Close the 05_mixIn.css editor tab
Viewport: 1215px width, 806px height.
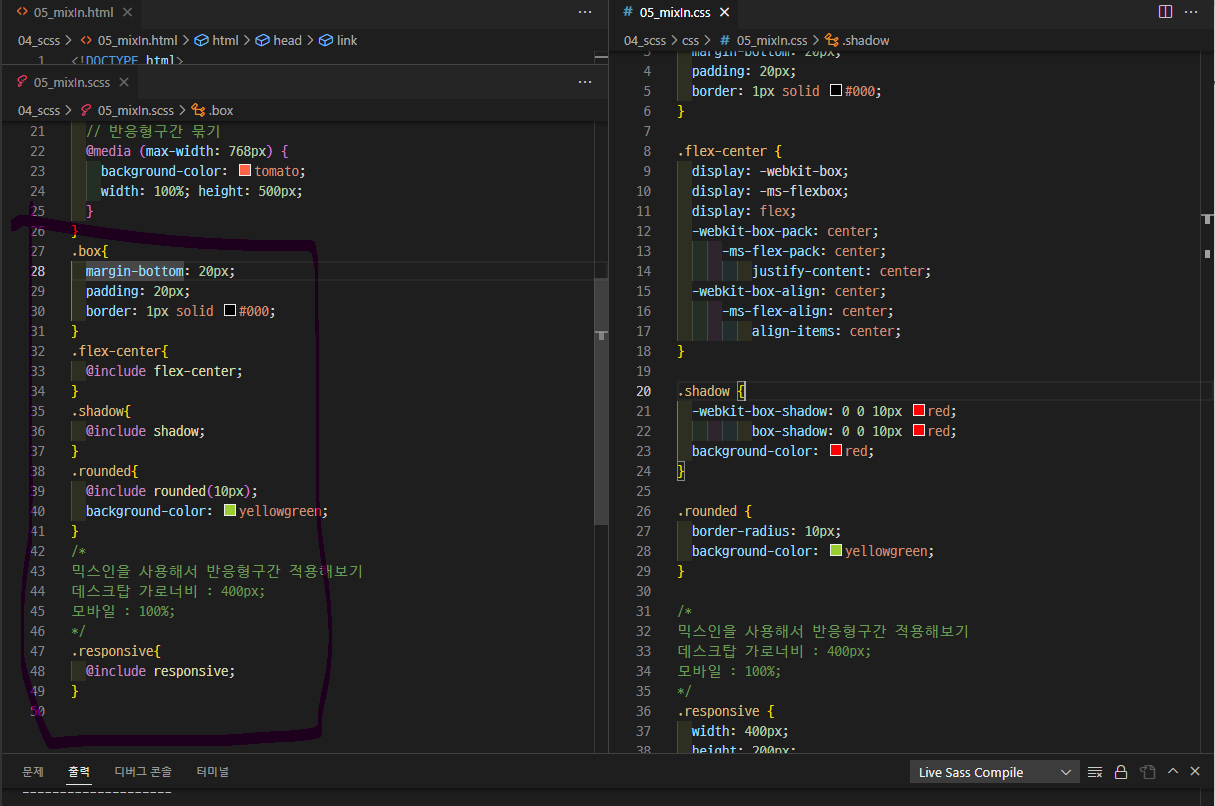click(x=724, y=12)
